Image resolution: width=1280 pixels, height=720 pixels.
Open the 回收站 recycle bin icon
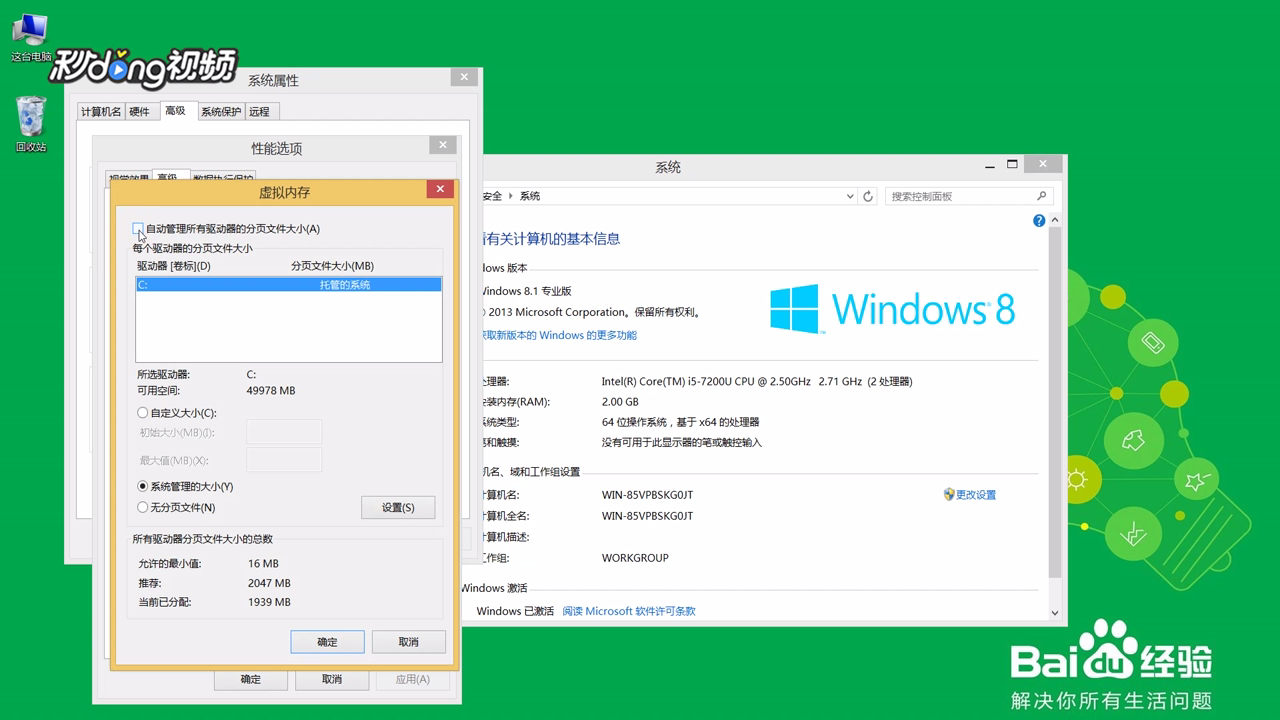[31, 124]
